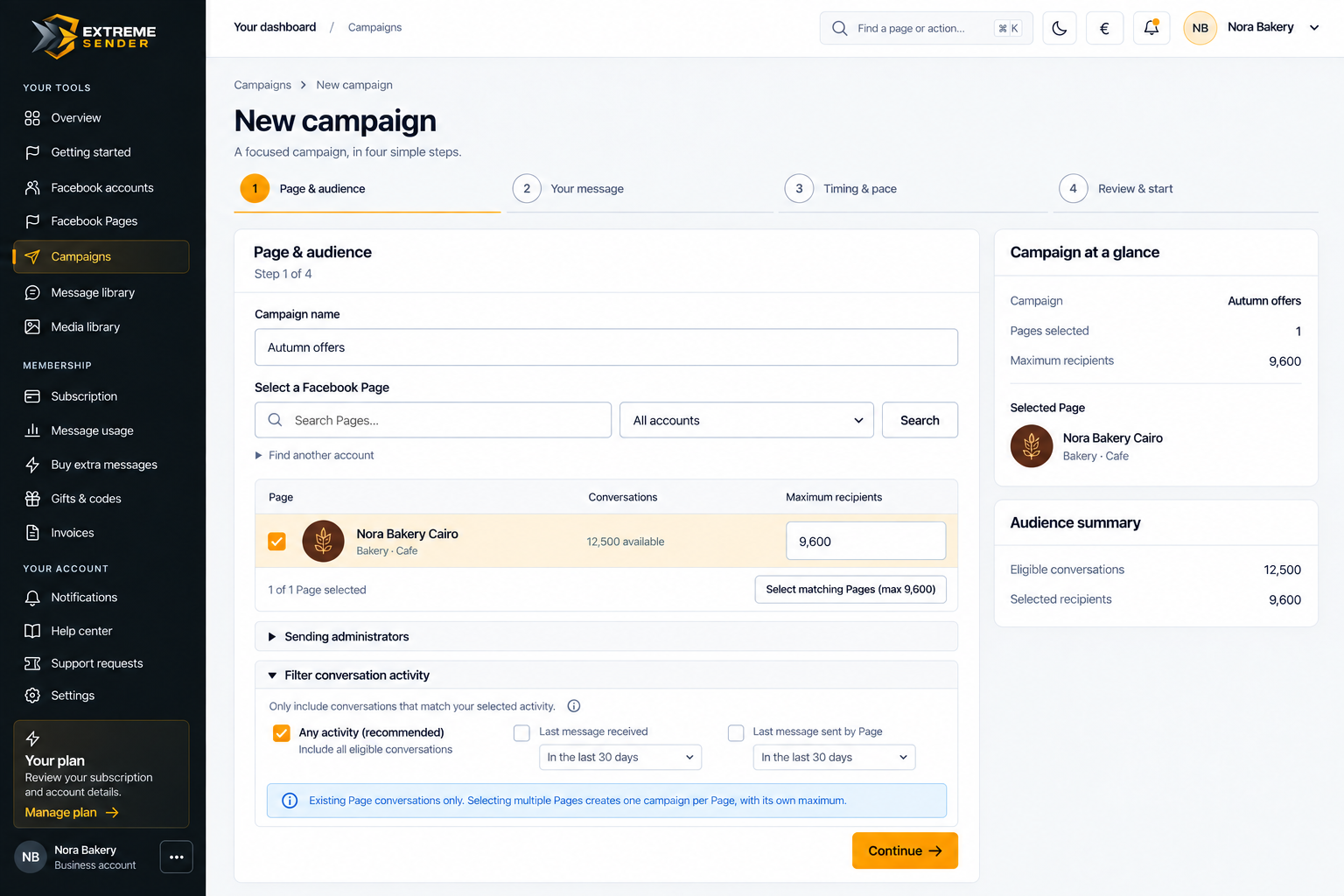Open Last message sent by Page period dropdown
The image size is (1344, 896).
click(834, 757)
